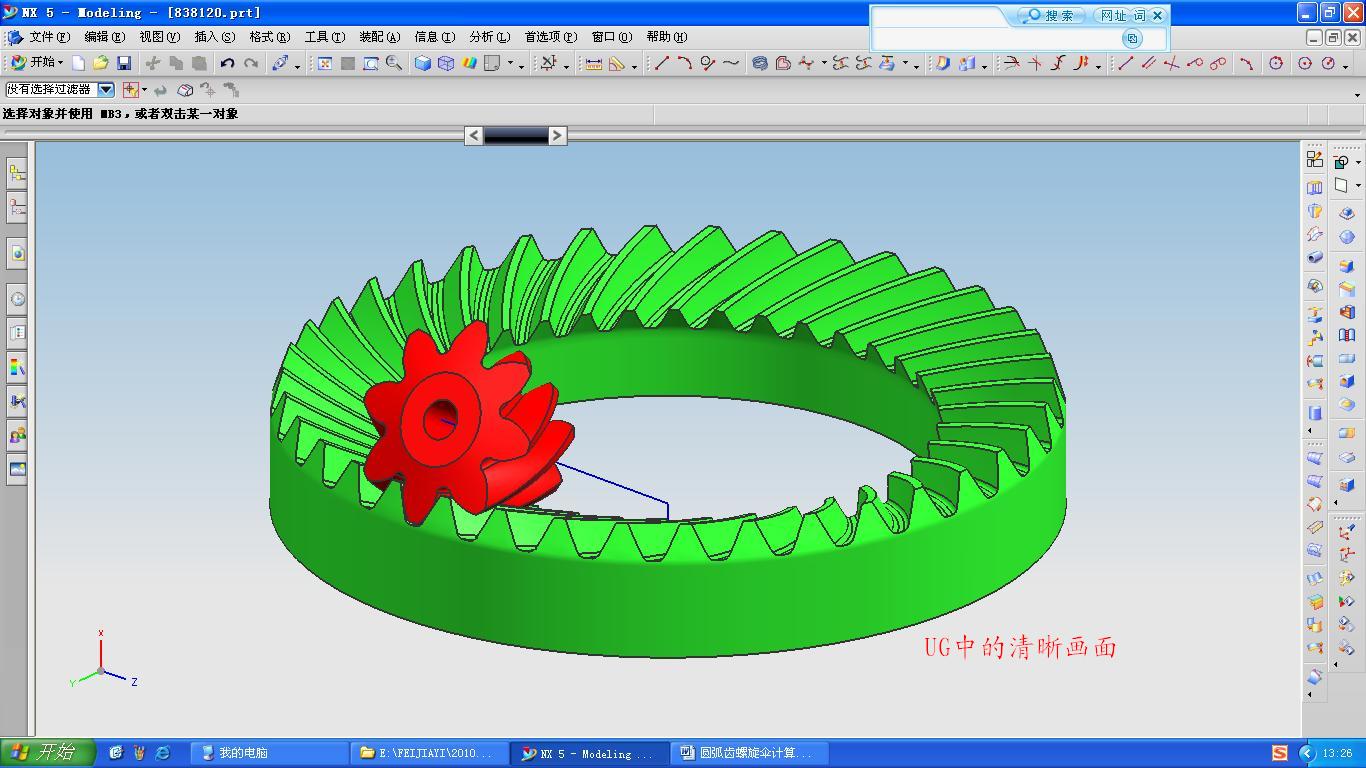1366x768 pixels.
Task: Open the 分析(L) Analysis menu
Action: tap(489, 37)
